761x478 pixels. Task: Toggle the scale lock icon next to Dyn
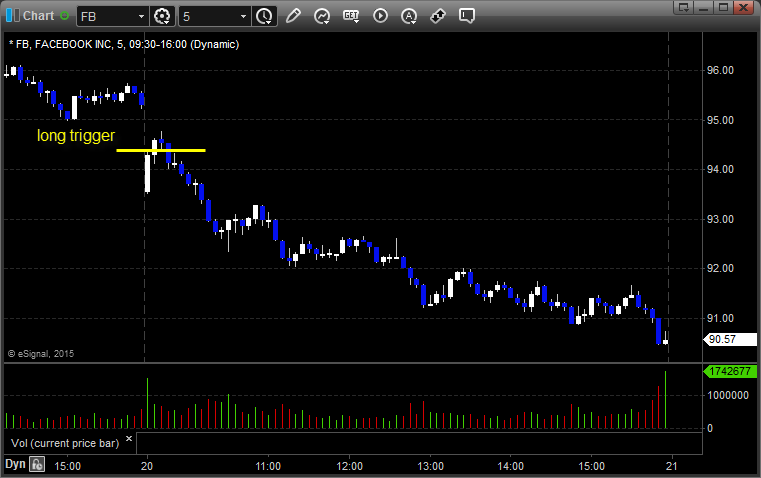click(37, 464)
